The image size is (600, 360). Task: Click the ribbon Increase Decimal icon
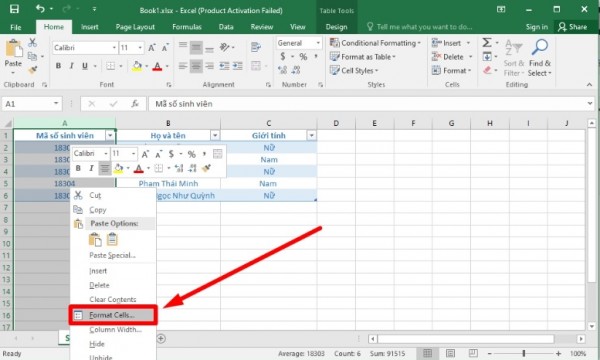[283, 70]
